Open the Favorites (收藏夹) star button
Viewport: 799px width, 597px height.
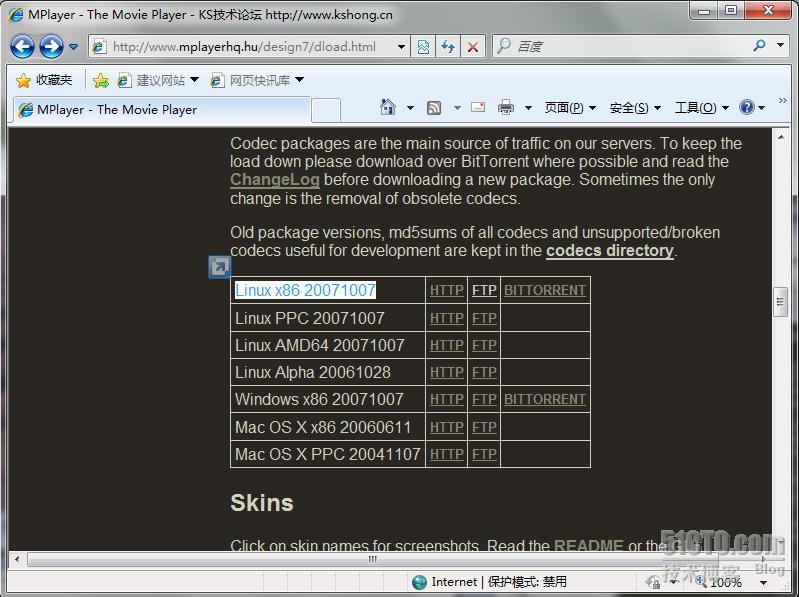pos(45,80)
